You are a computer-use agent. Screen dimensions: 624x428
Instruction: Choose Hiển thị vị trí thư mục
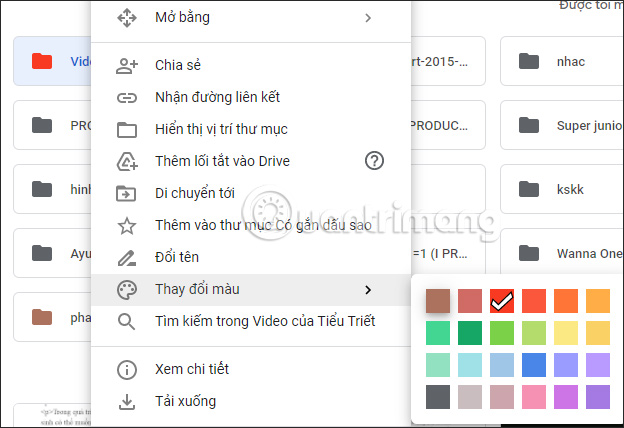click(235, 129)
